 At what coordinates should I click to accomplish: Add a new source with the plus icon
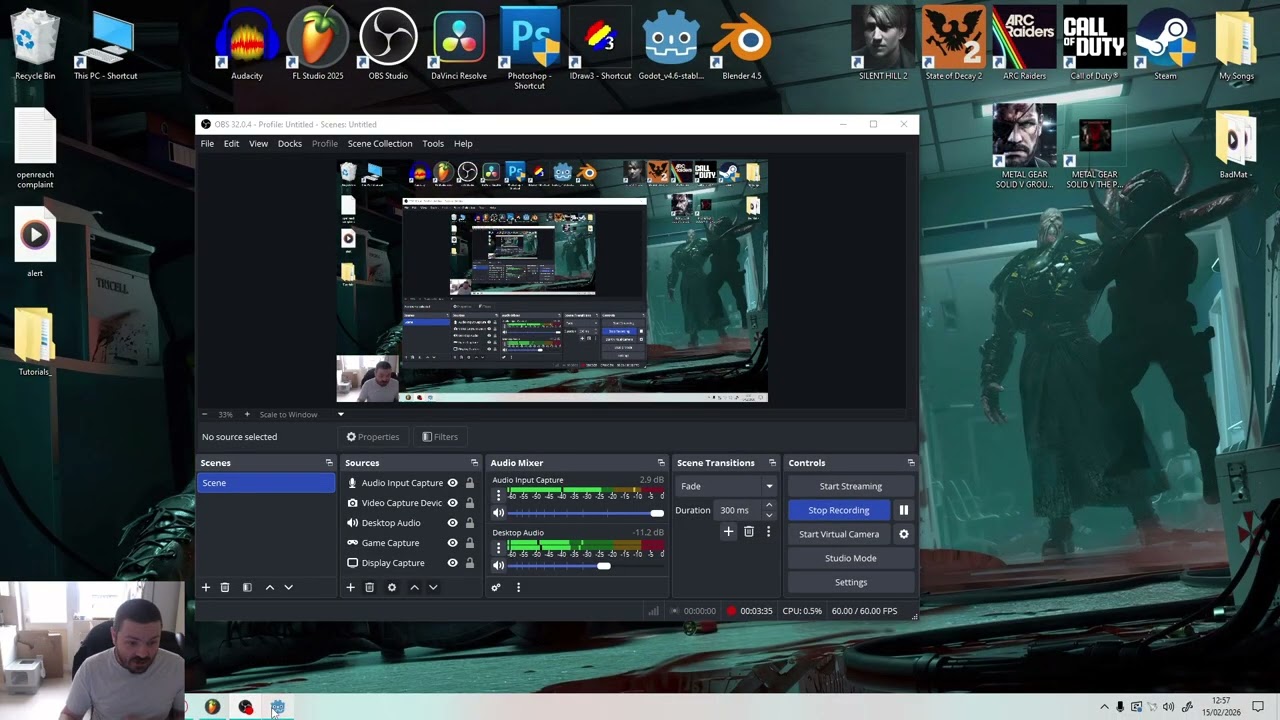tap(350, 587)
